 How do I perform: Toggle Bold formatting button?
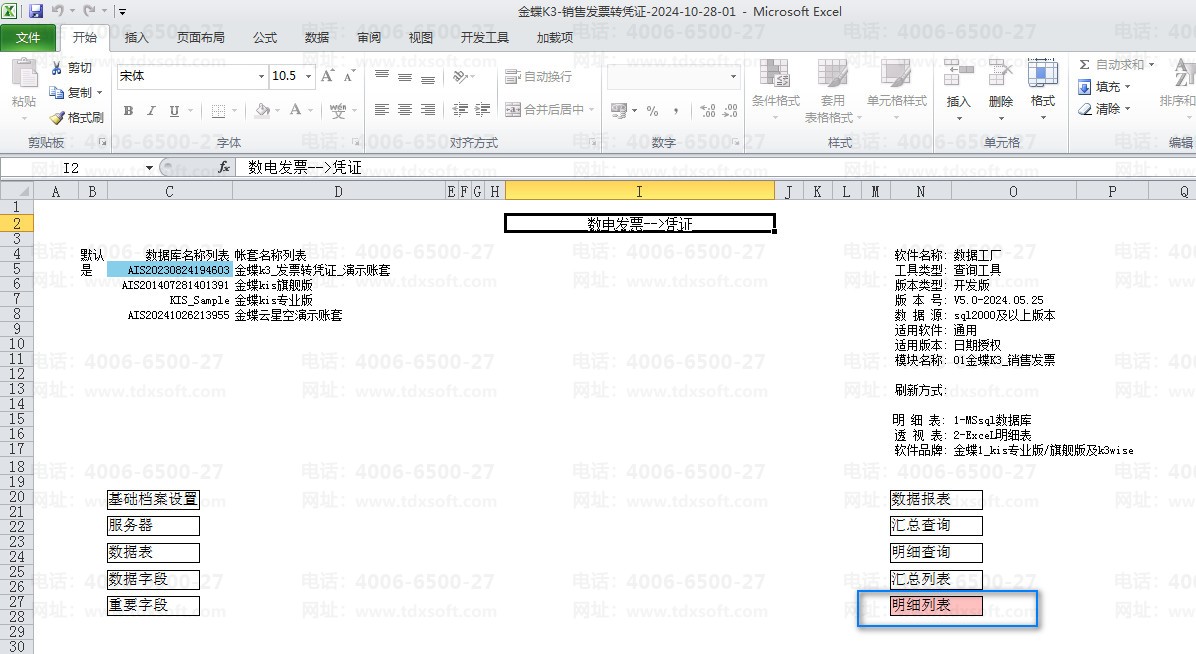[128, 111]
